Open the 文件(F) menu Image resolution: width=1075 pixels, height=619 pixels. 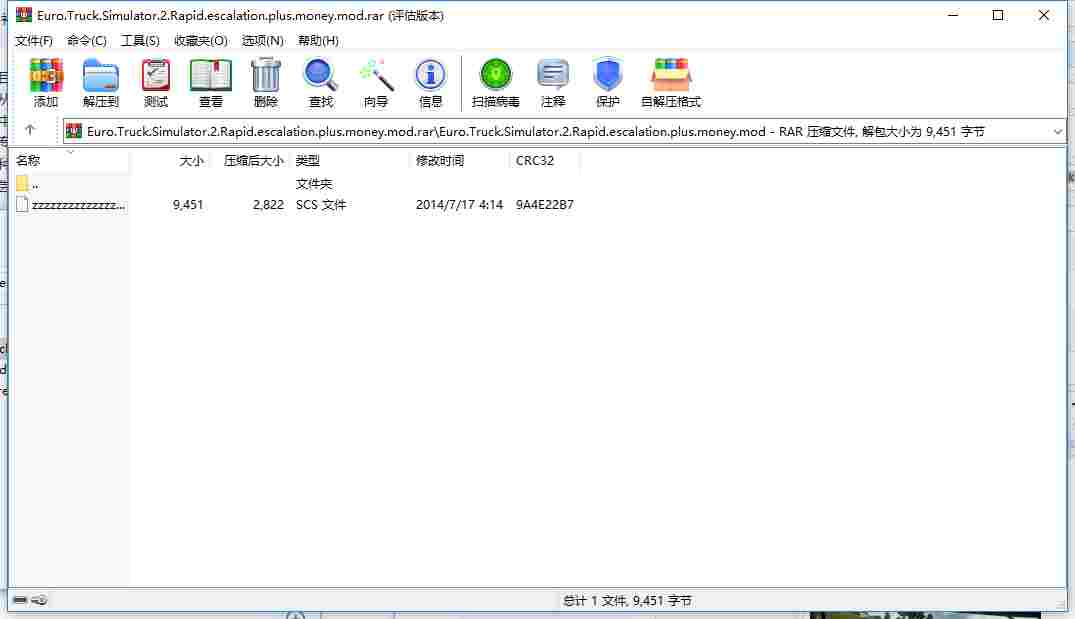[x=34, y=40]
